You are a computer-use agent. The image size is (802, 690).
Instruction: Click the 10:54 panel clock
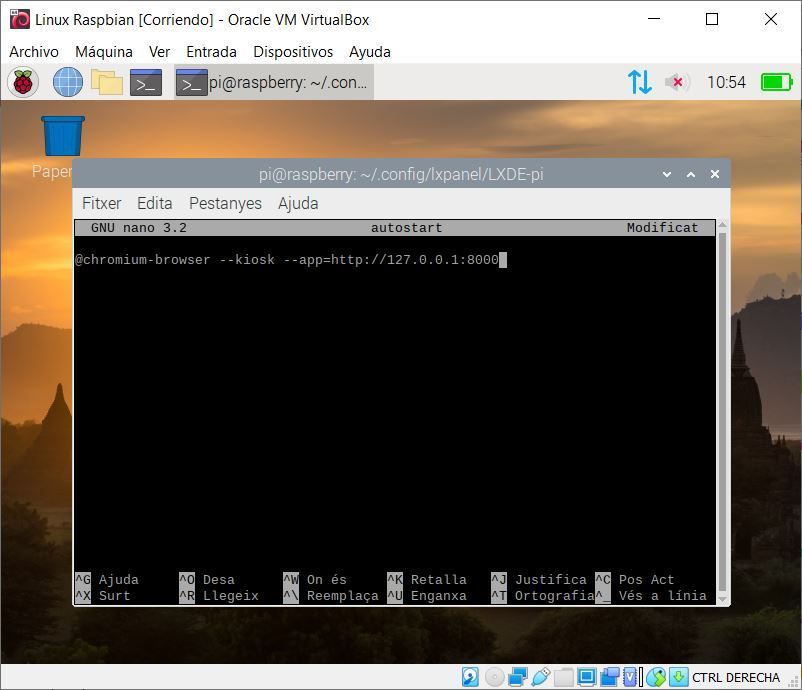[x=726, y=82]
